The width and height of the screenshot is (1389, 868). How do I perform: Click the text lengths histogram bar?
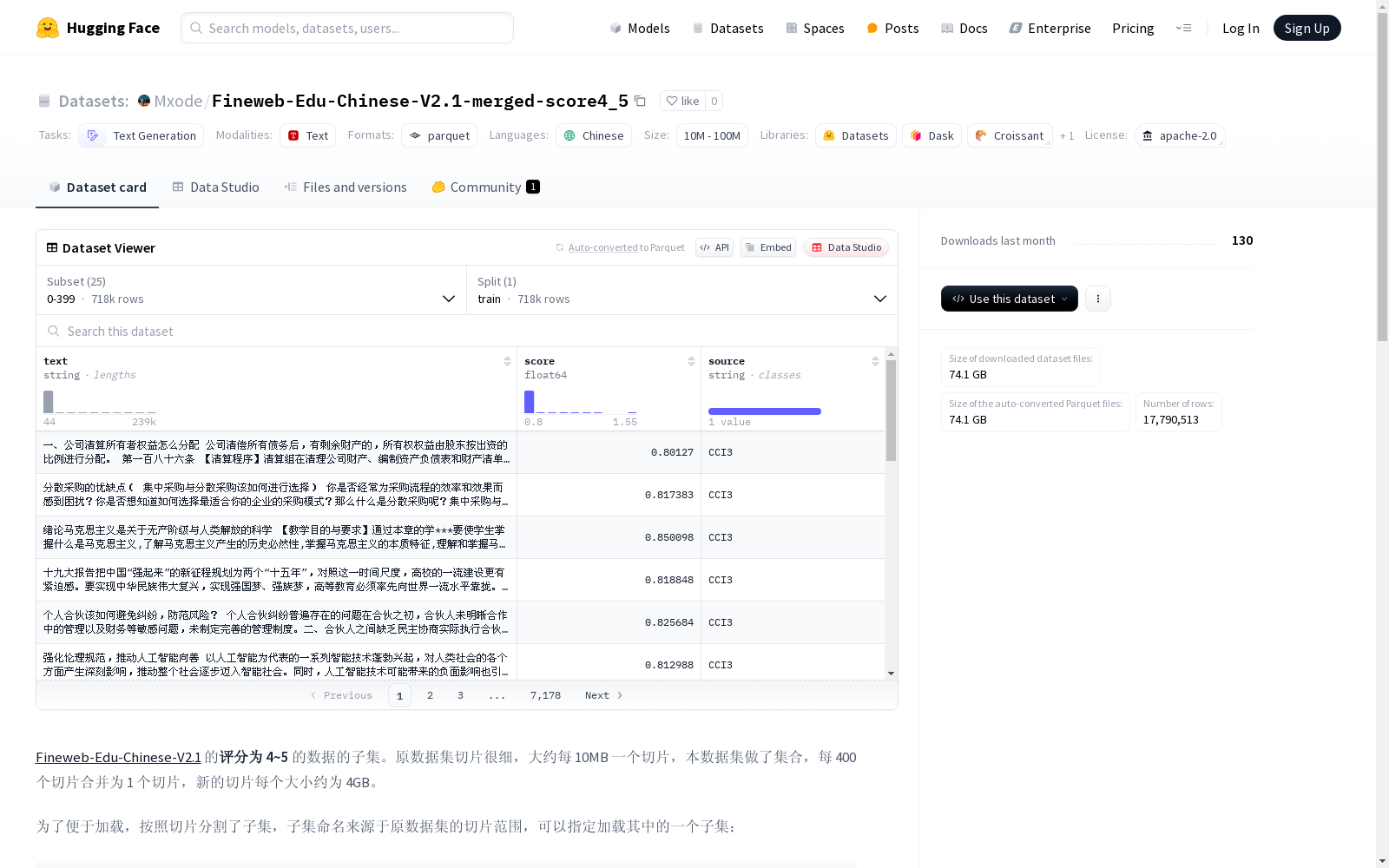(x=49, y=402)
